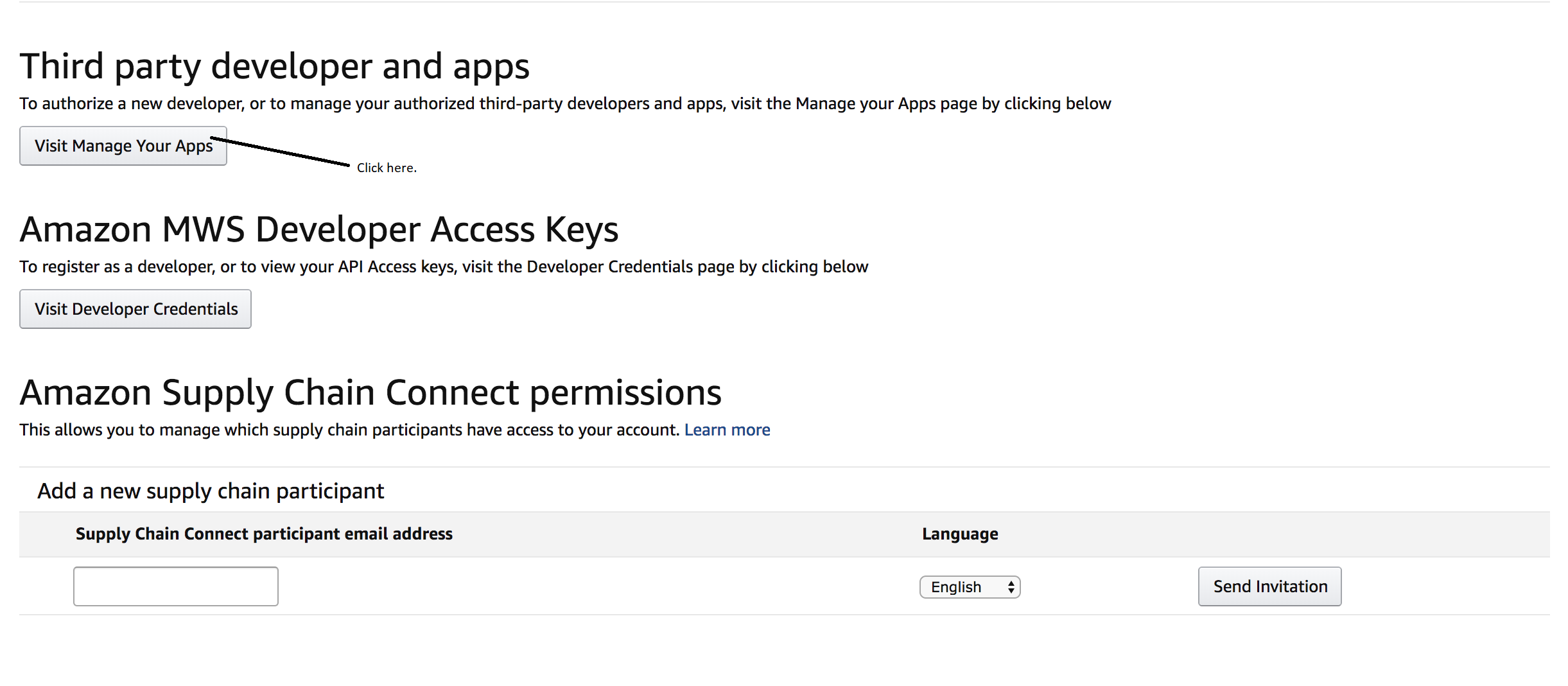This screenshot has width=1568, height=686.
Task: Click the Visit Manage Your Apps button
Action: [x=123, y=146]
